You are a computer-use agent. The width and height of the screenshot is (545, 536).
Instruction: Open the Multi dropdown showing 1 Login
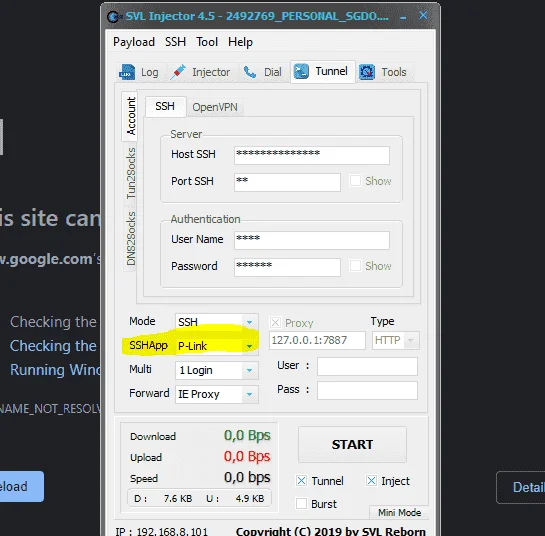pos(217,370)
